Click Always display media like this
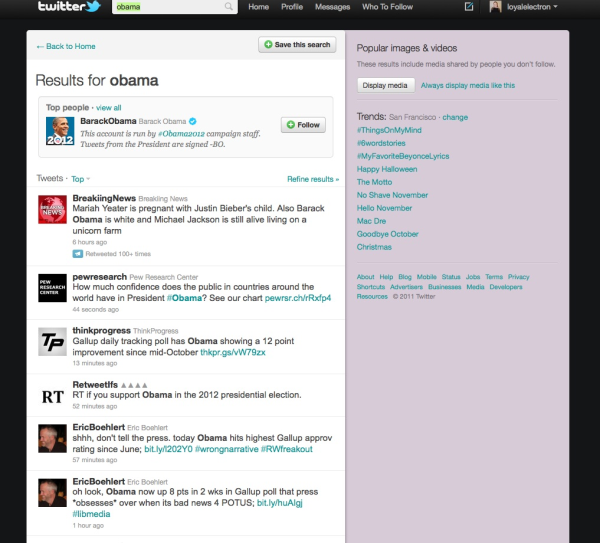The height and width of the screenshot is (543, 600). 468,86
